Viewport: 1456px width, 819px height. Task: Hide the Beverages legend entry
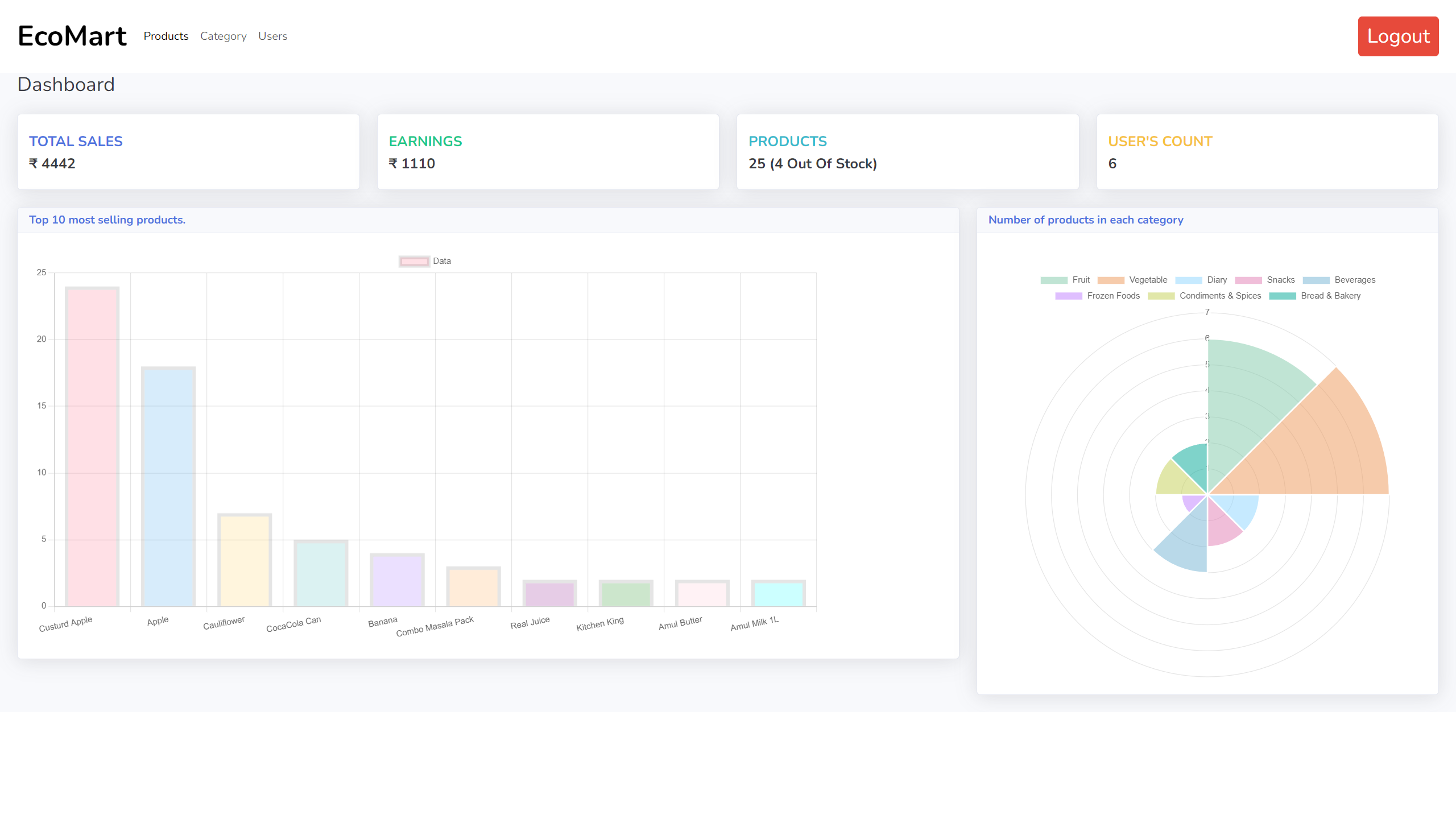click(x=1354, y=280)
